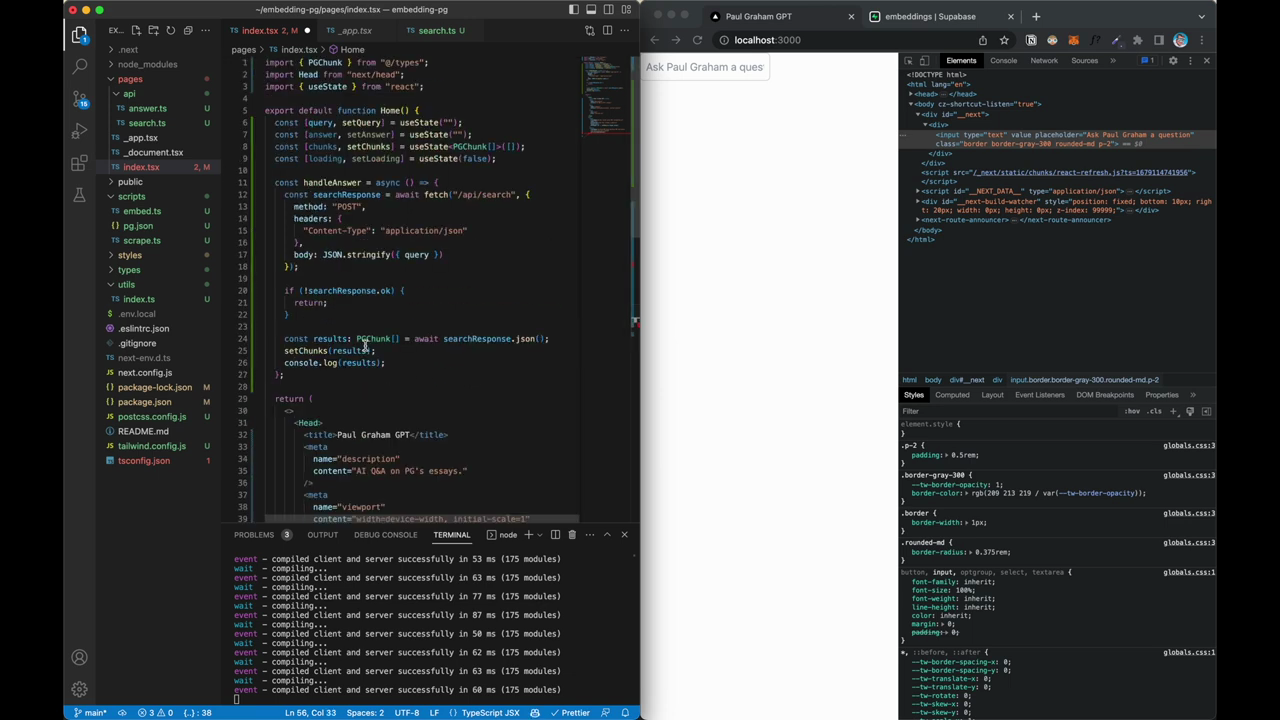Toggle the bottom panel layout

(x=590, y=10)
